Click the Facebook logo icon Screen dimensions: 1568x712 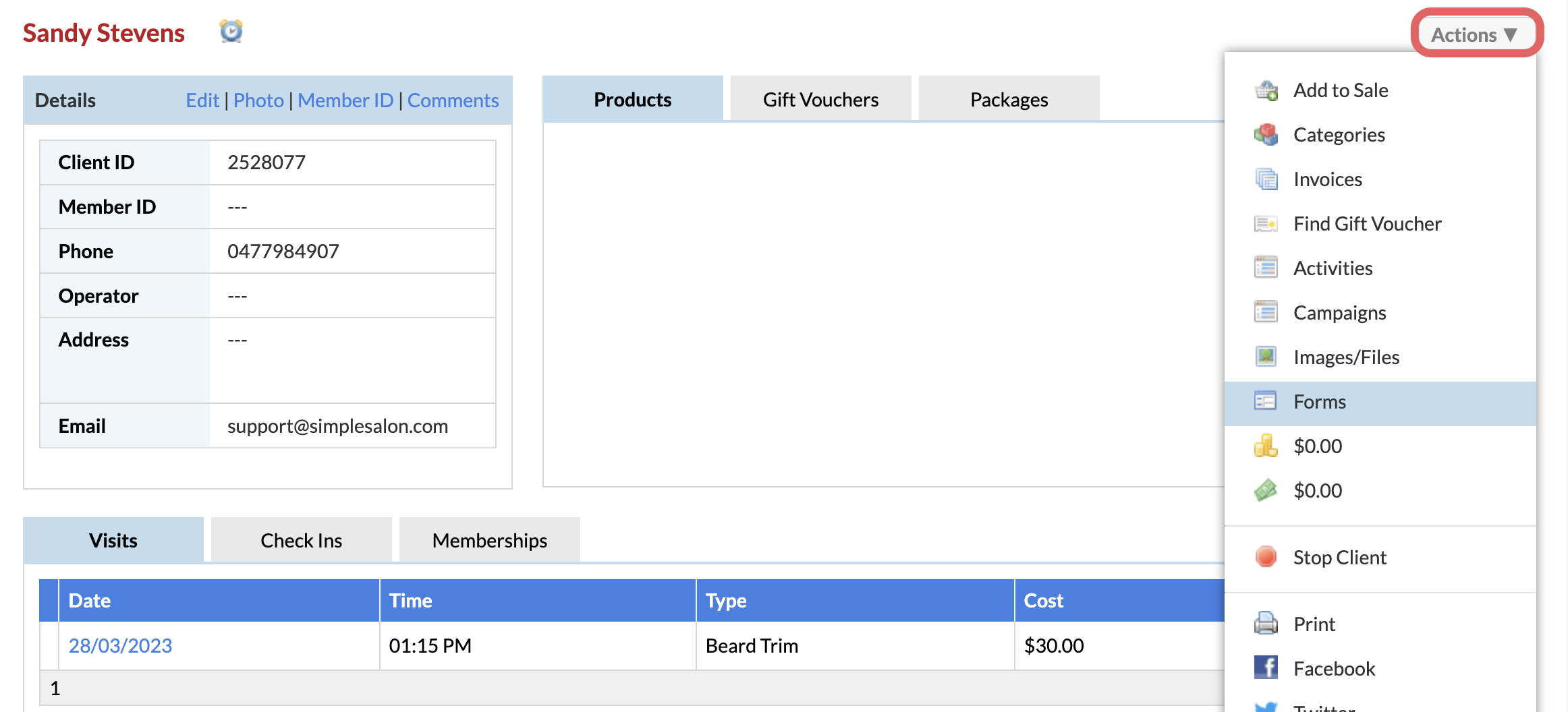point(1266,668)
